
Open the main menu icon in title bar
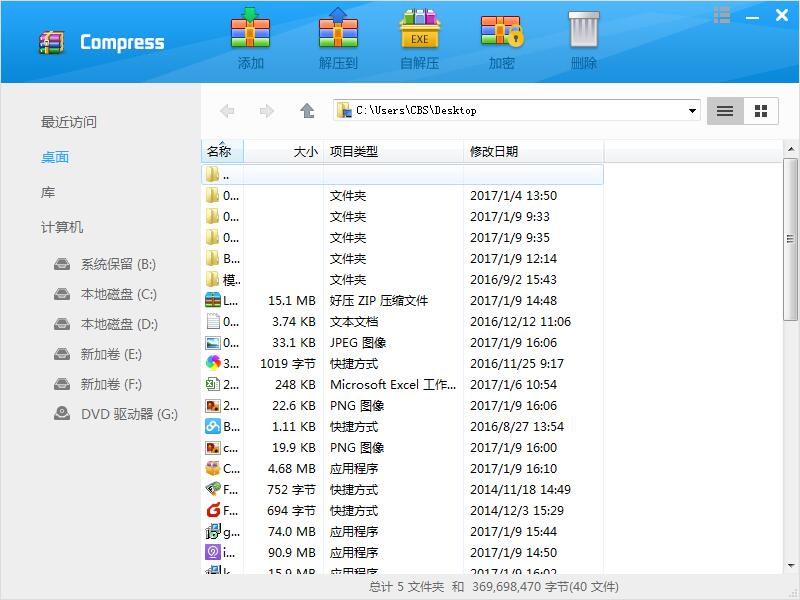(722, 15)
